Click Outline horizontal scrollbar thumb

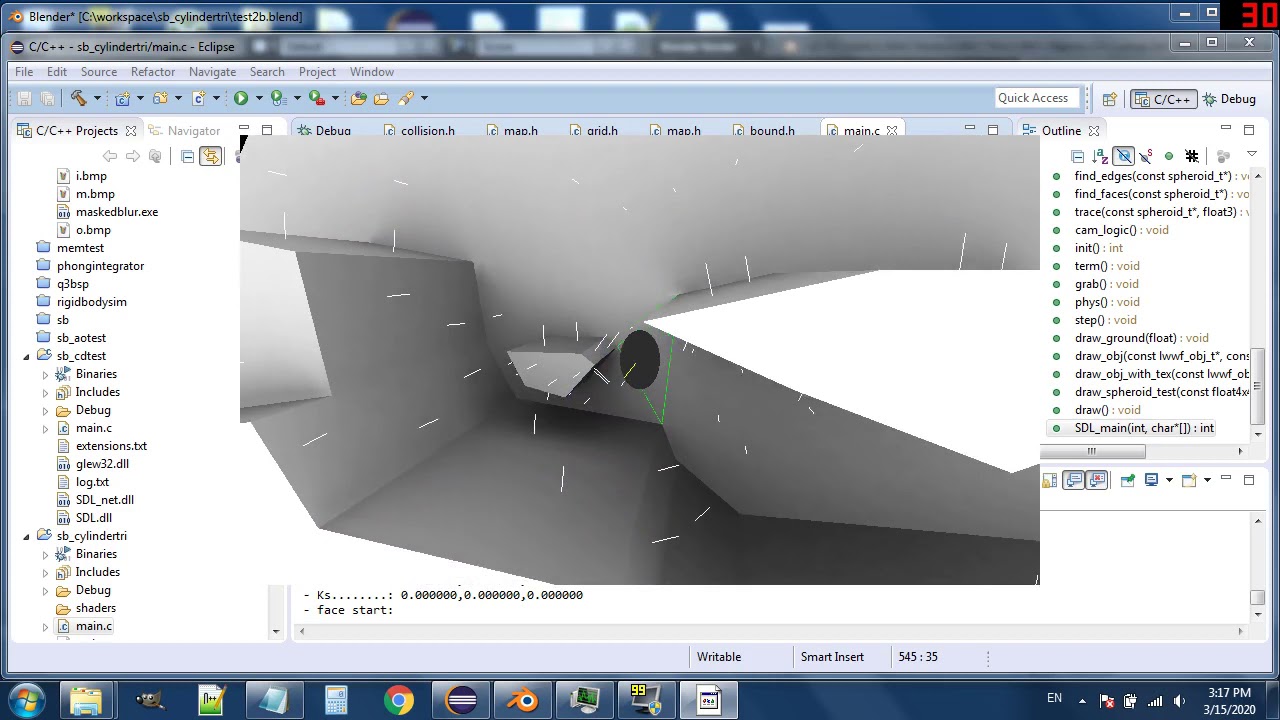1092,452
